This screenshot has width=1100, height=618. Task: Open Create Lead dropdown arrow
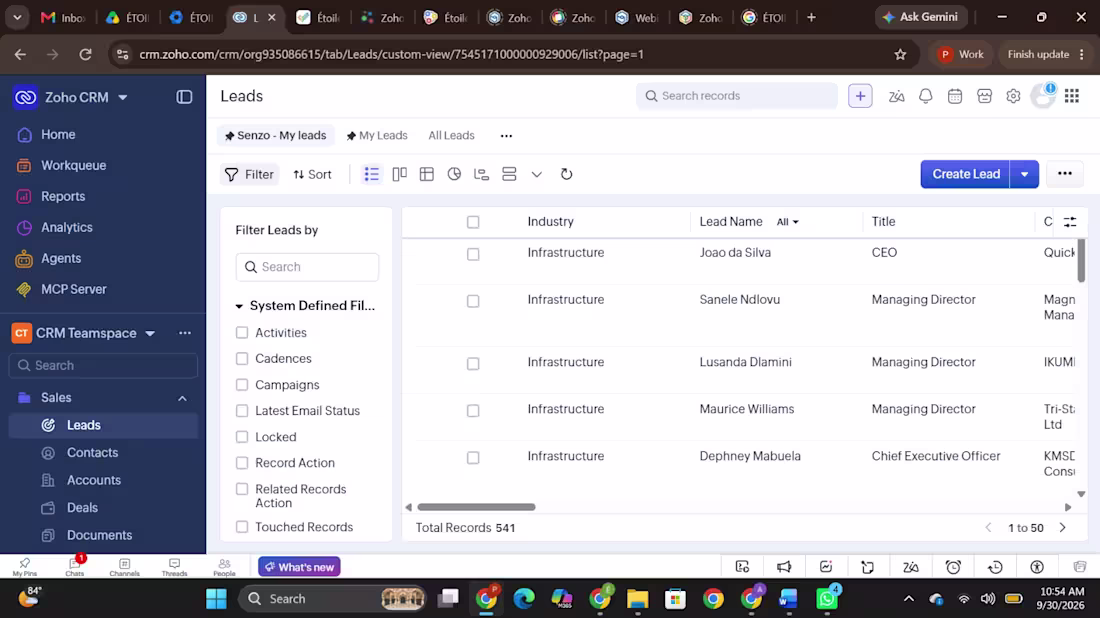point(1024,174)
